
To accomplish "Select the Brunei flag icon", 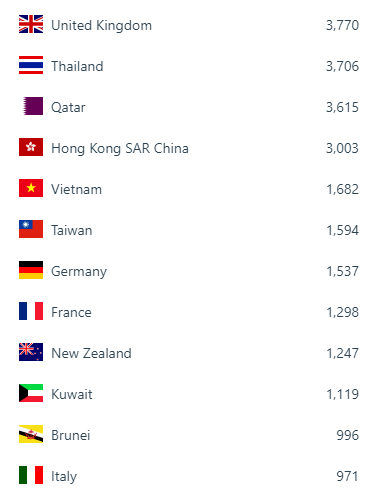I will (31, 434).
